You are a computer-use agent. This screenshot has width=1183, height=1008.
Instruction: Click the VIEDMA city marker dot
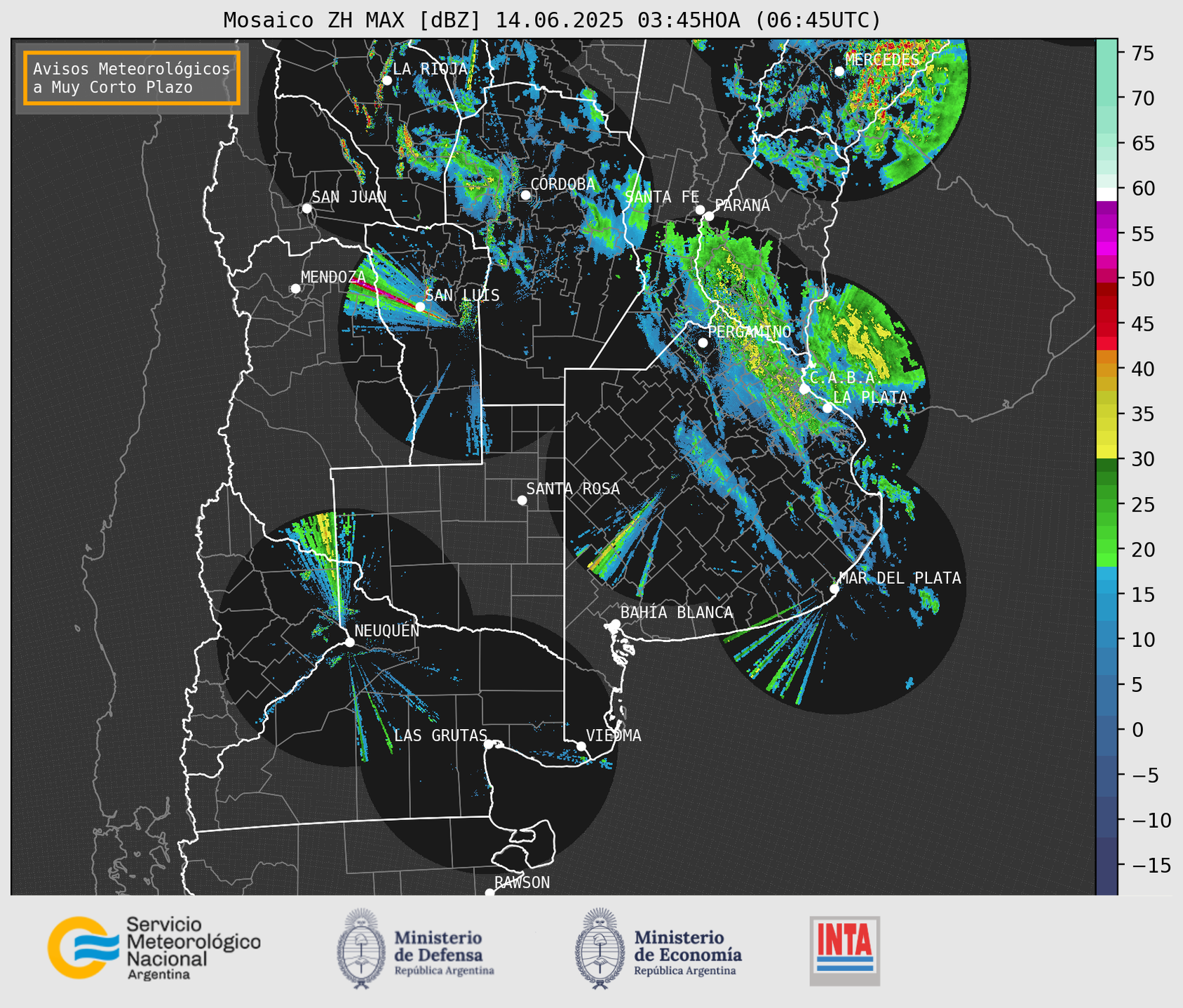[581, 746]
